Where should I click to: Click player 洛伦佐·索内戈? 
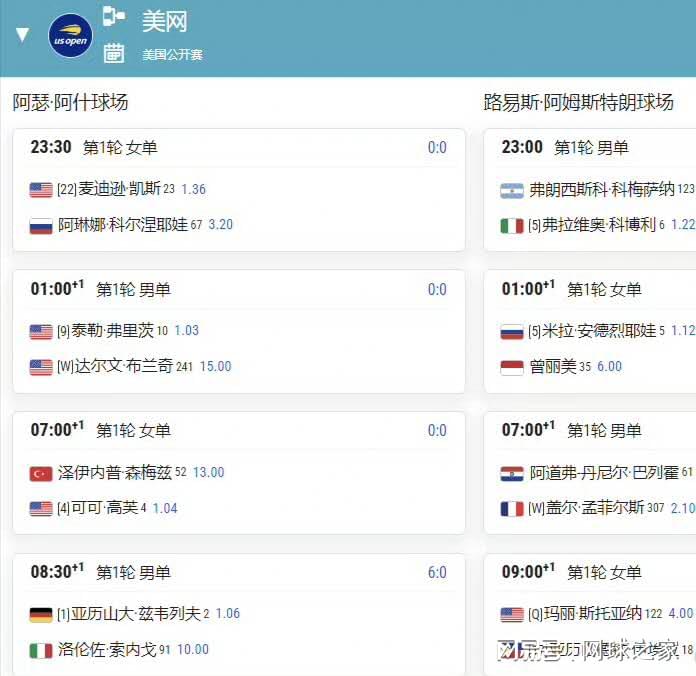[107, 650]
